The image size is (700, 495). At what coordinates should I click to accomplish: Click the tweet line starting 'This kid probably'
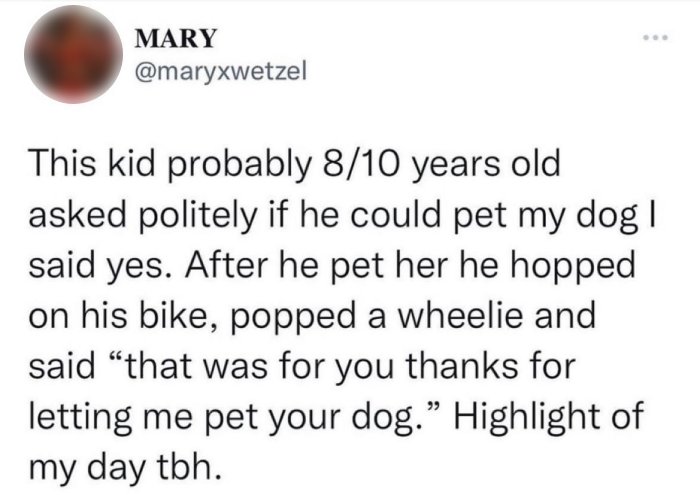coord(295,164)
